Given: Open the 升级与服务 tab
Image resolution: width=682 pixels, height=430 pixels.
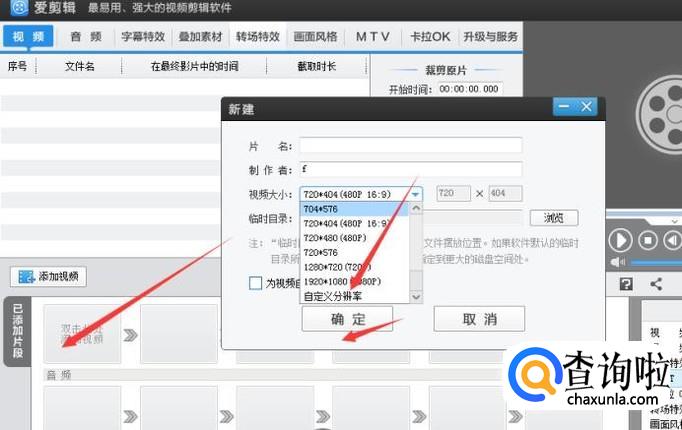Looking at the screenshot, I should [490, 37].
